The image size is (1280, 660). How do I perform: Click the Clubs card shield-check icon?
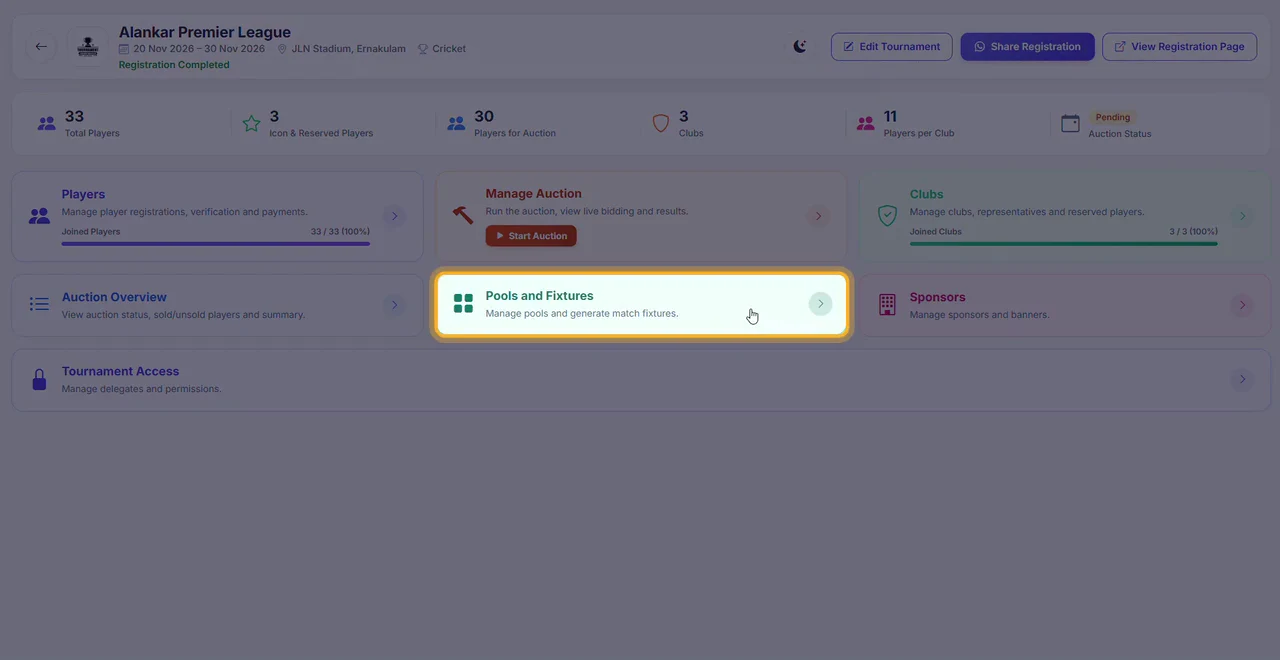[x=887, y=215]
